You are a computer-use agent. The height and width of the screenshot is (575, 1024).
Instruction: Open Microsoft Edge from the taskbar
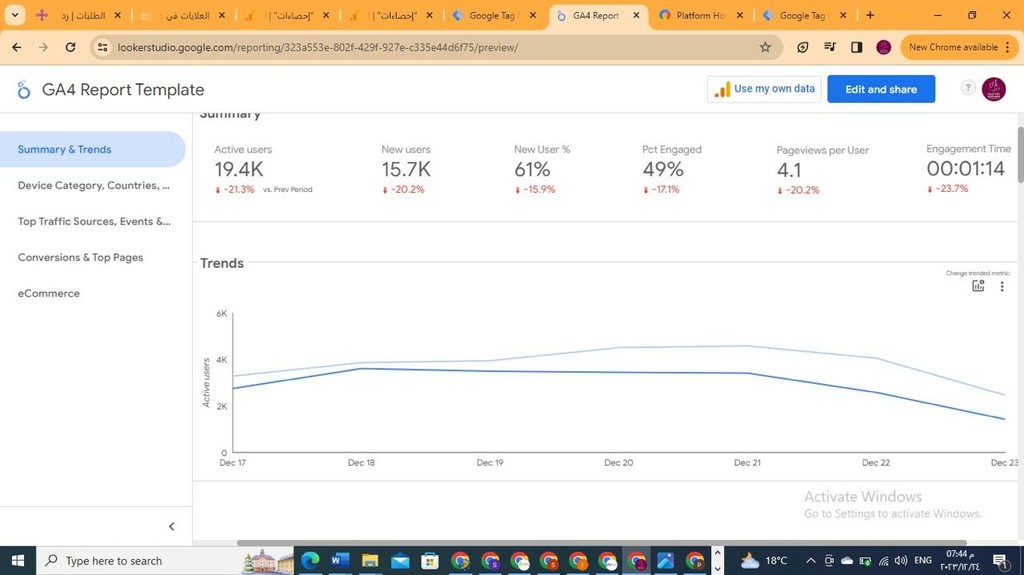(x=310, y=561)
